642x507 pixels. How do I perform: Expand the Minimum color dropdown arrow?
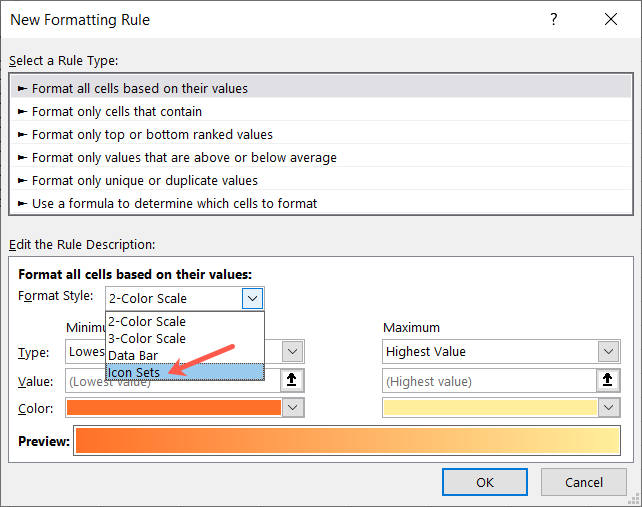pyautogui.click(x=293, y=408)
